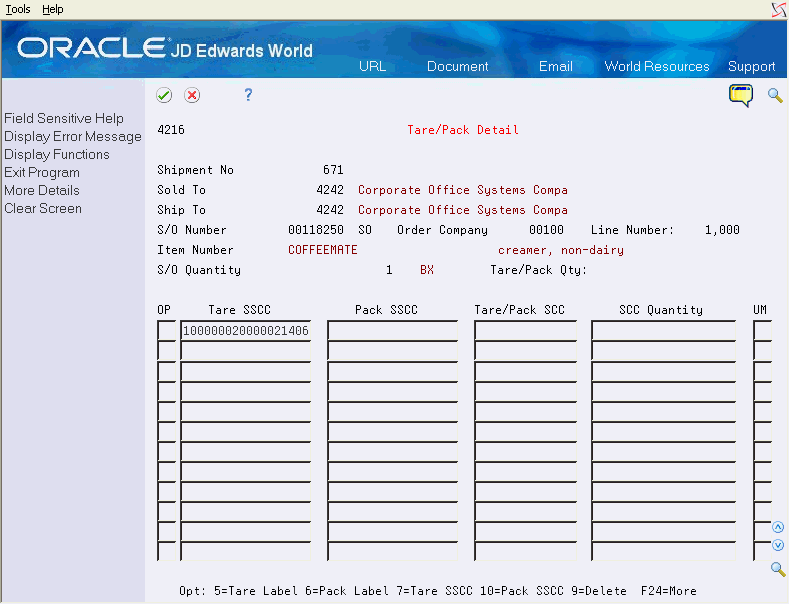This screenshot has width=789, height=604.
Task: Click the magnifier icon in the top toolbar
Action: (x=775, y=95)
